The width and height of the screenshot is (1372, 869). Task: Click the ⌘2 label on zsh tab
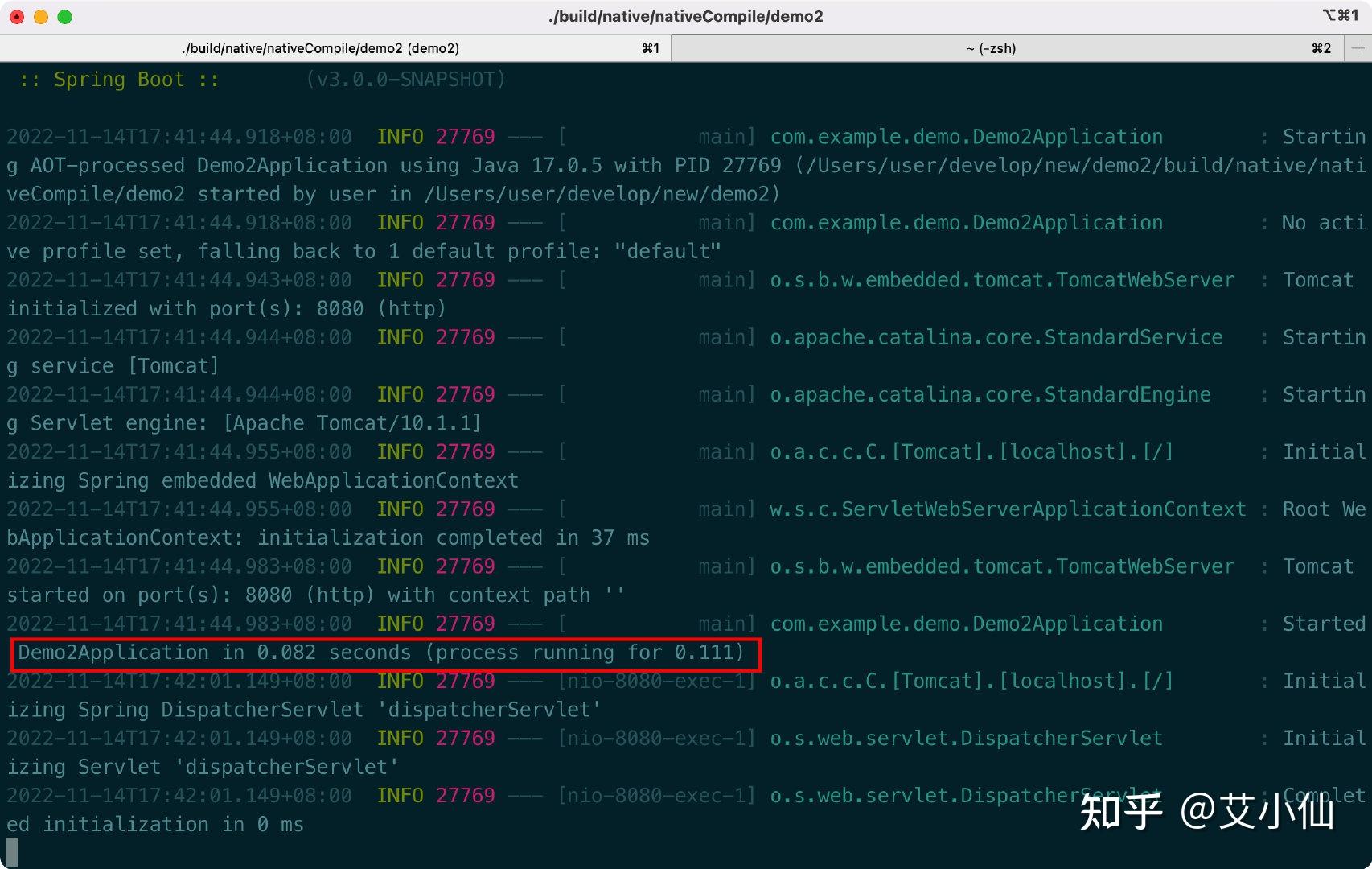tap(1321, 48)
